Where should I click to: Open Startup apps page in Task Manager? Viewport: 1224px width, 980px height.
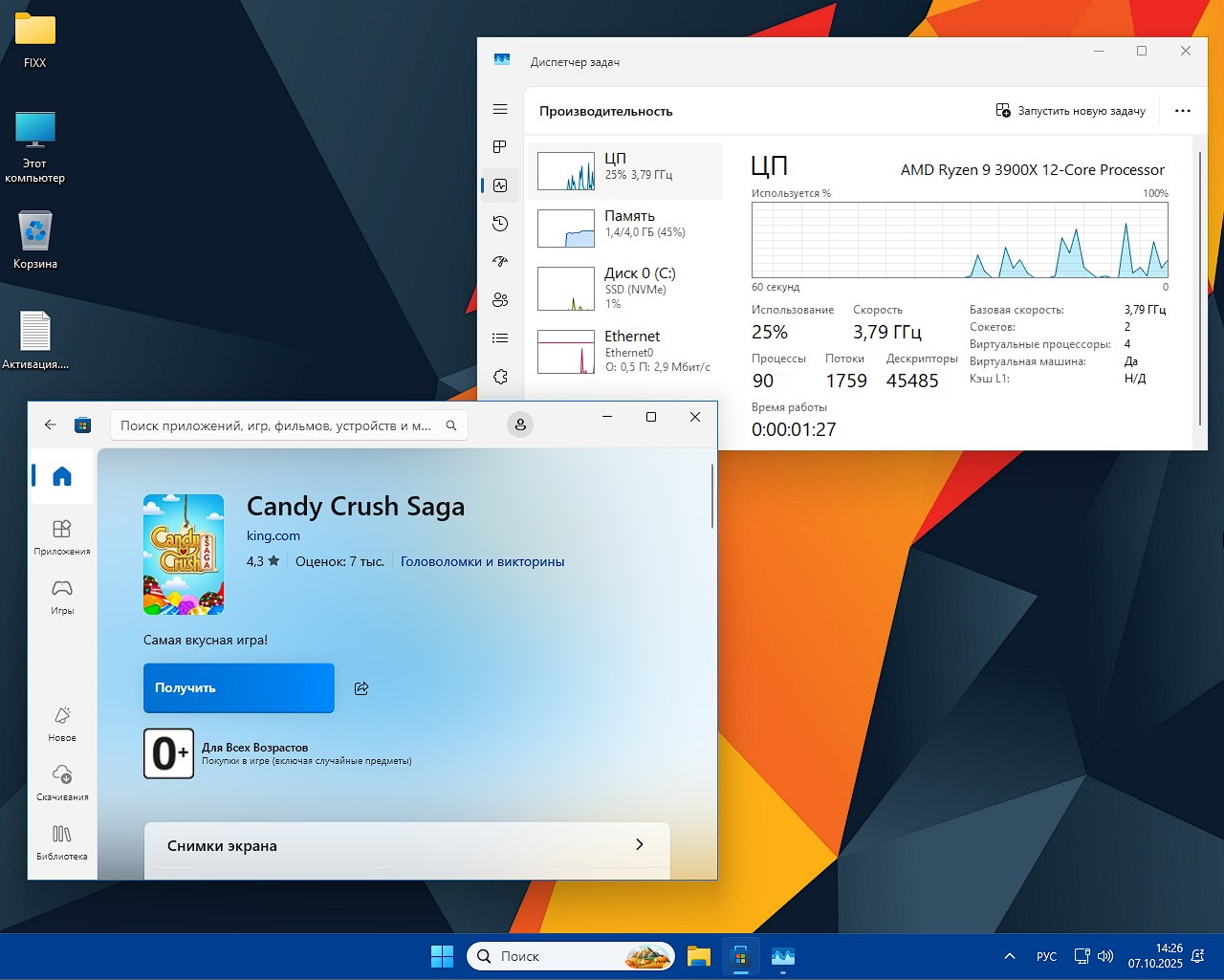click(500, 261)
